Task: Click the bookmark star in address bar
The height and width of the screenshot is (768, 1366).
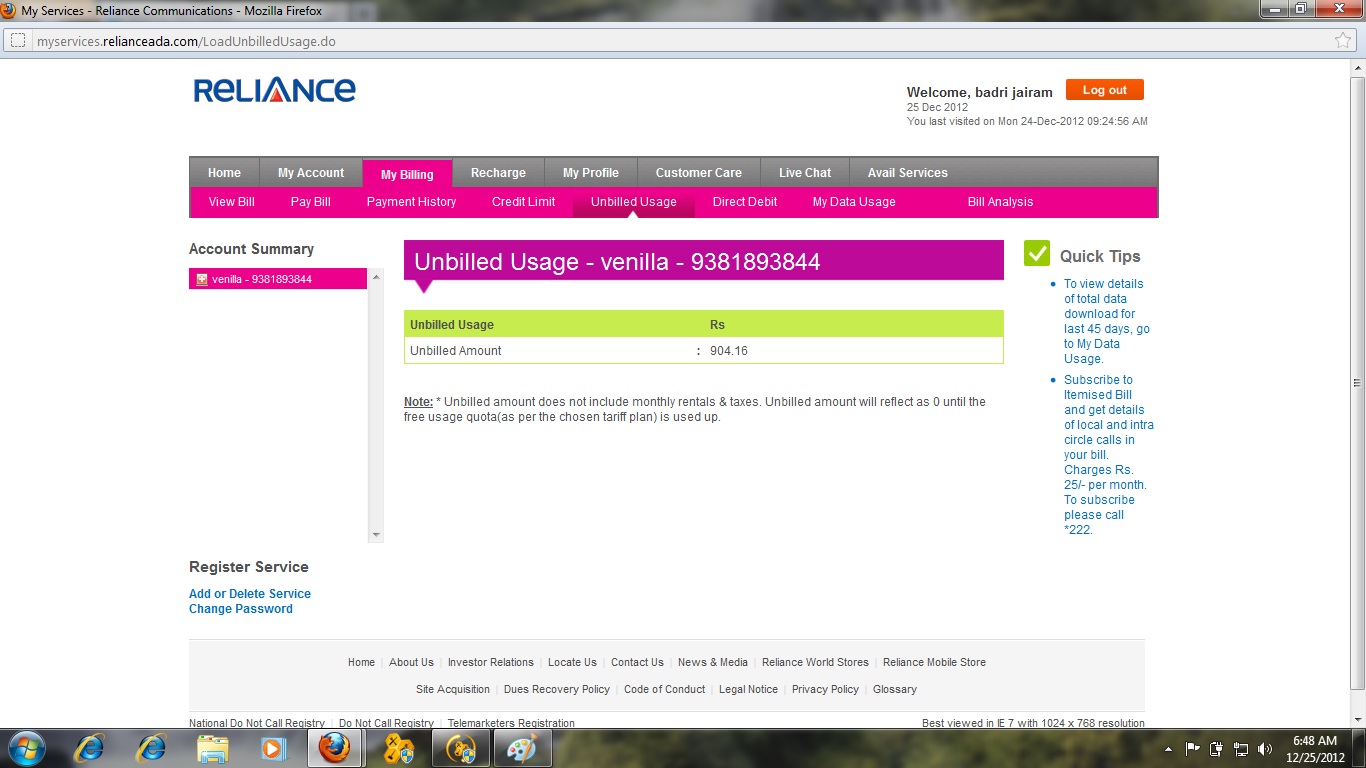Action: pyautogui.click(x=1343, y=41)
